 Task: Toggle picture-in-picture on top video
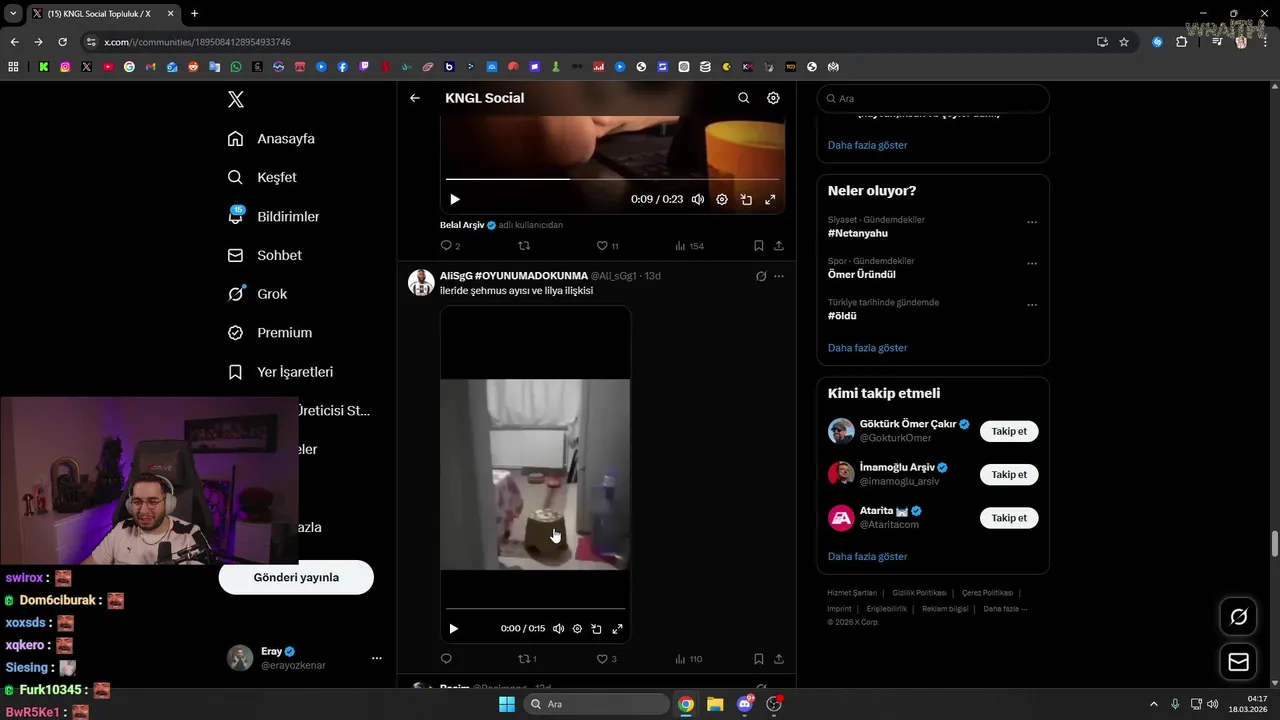(x=746, y=199)
